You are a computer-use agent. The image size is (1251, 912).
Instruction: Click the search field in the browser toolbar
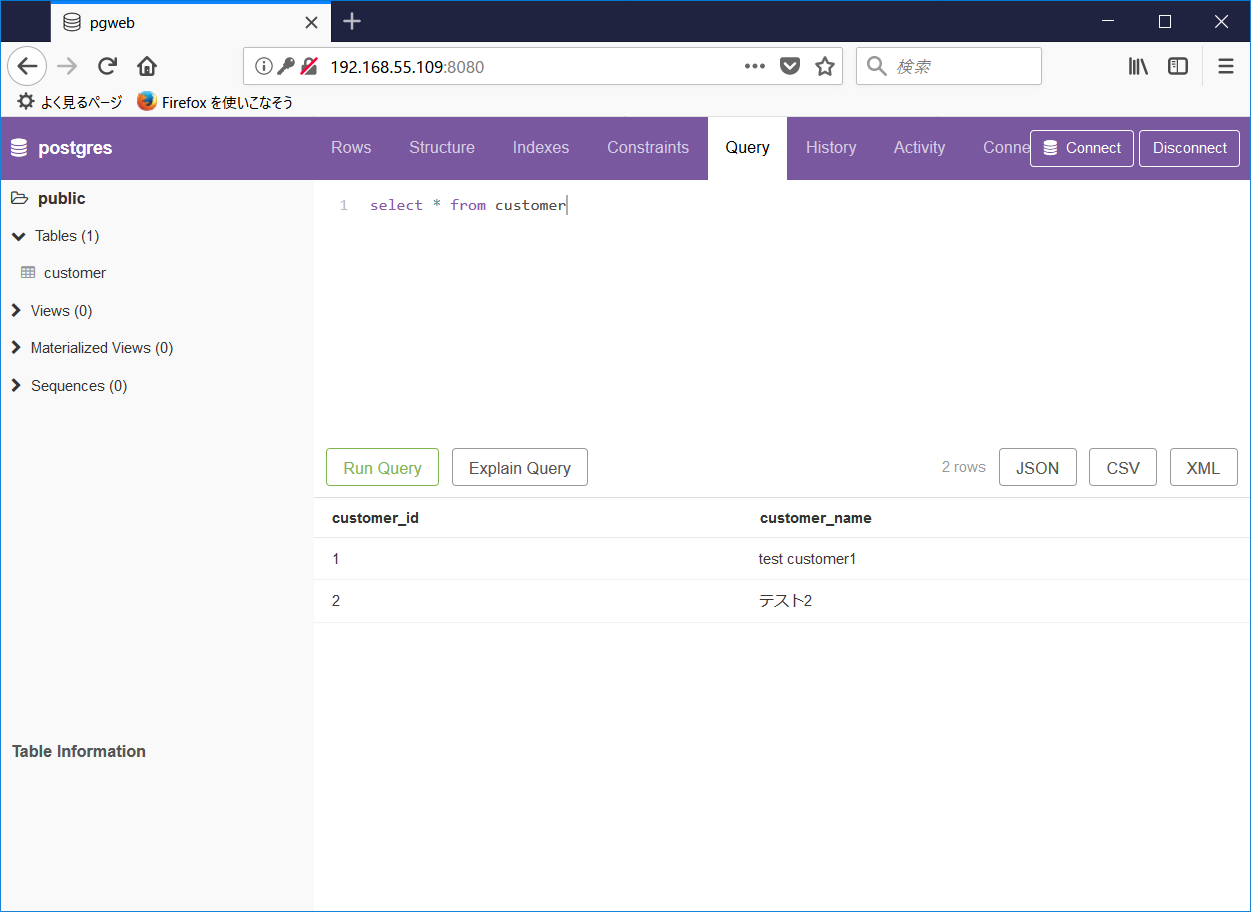[948, 66]
